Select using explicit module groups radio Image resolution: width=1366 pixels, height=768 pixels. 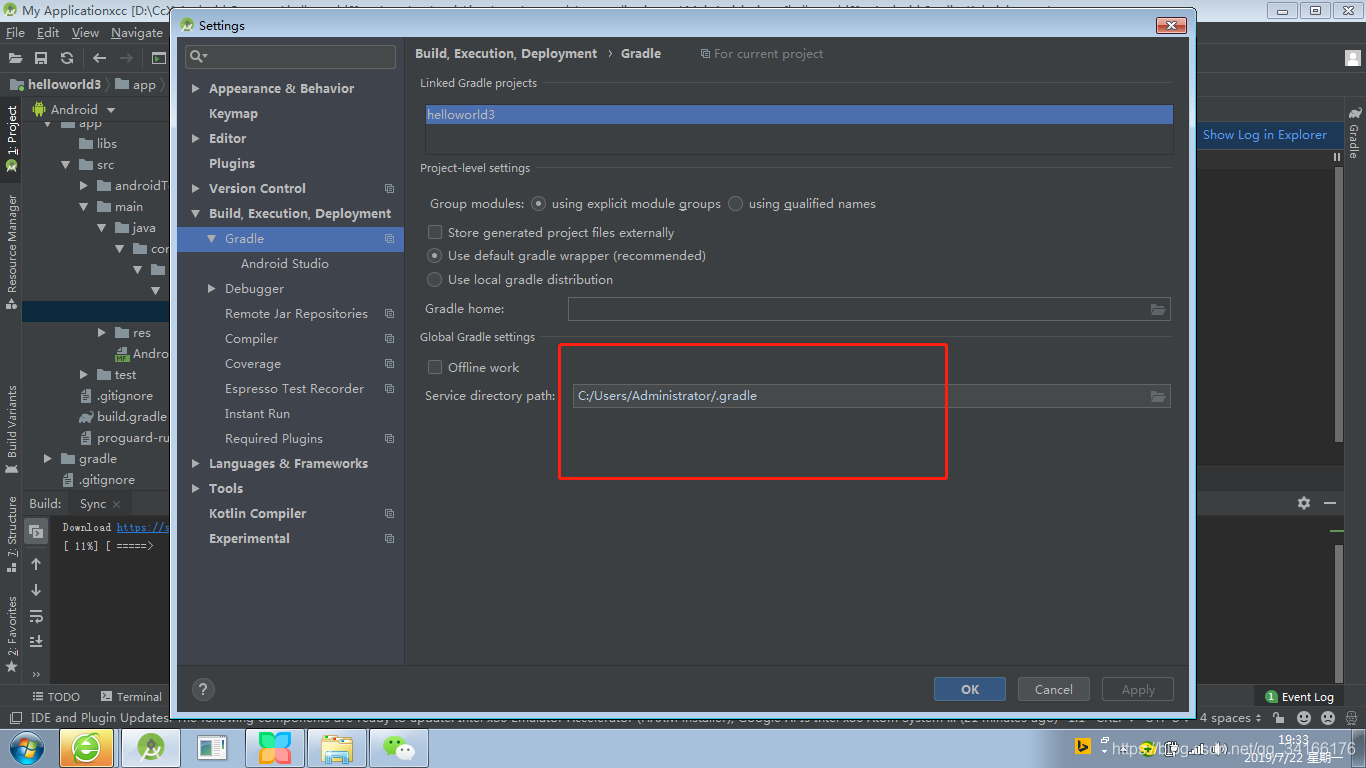[x=539, y=204]
